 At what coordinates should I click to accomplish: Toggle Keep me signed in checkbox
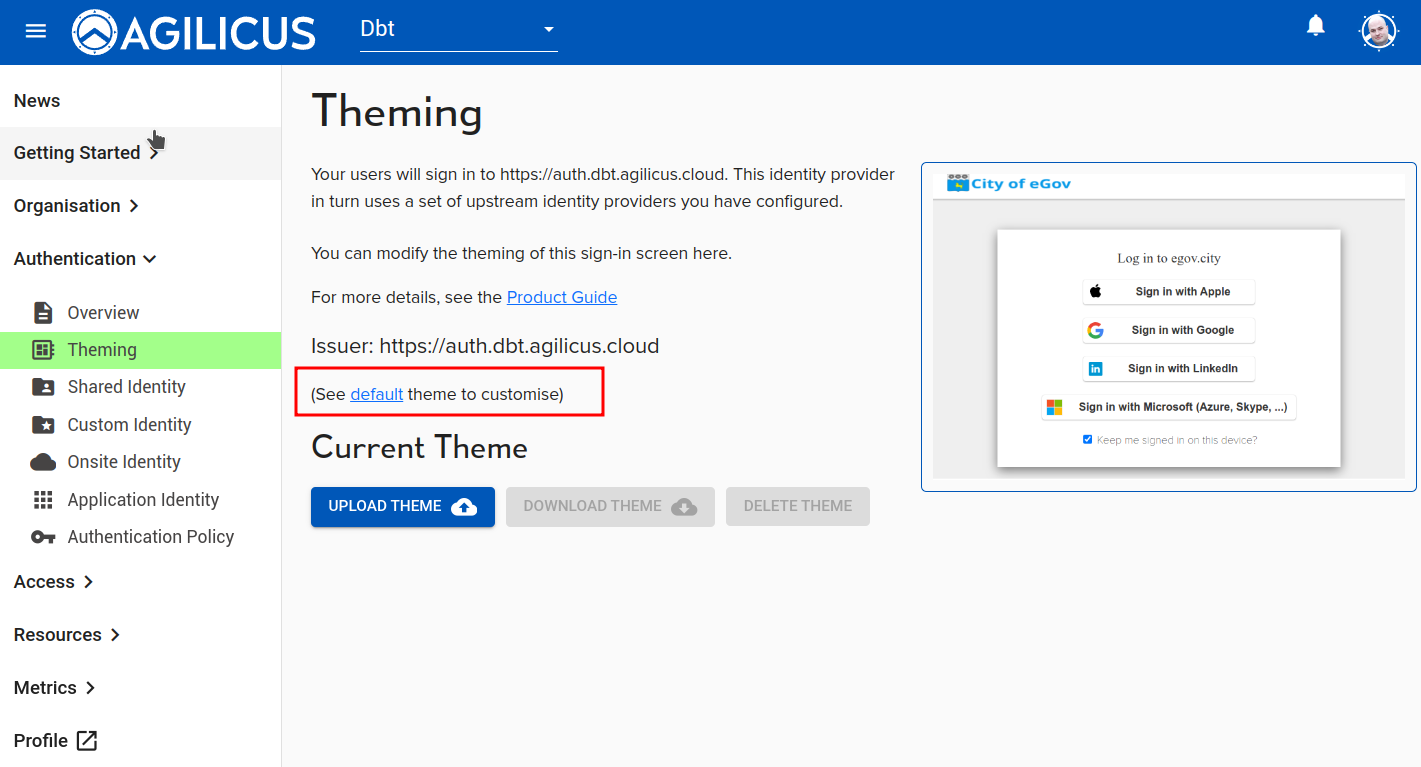(1088, 440)
